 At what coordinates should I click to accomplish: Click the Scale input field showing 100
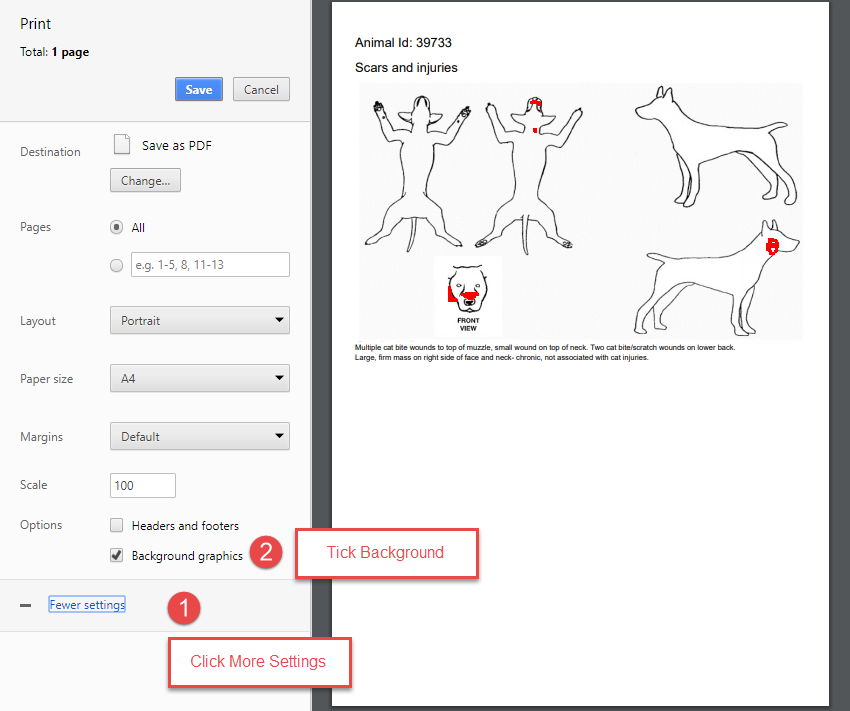(x=143, y=485)
